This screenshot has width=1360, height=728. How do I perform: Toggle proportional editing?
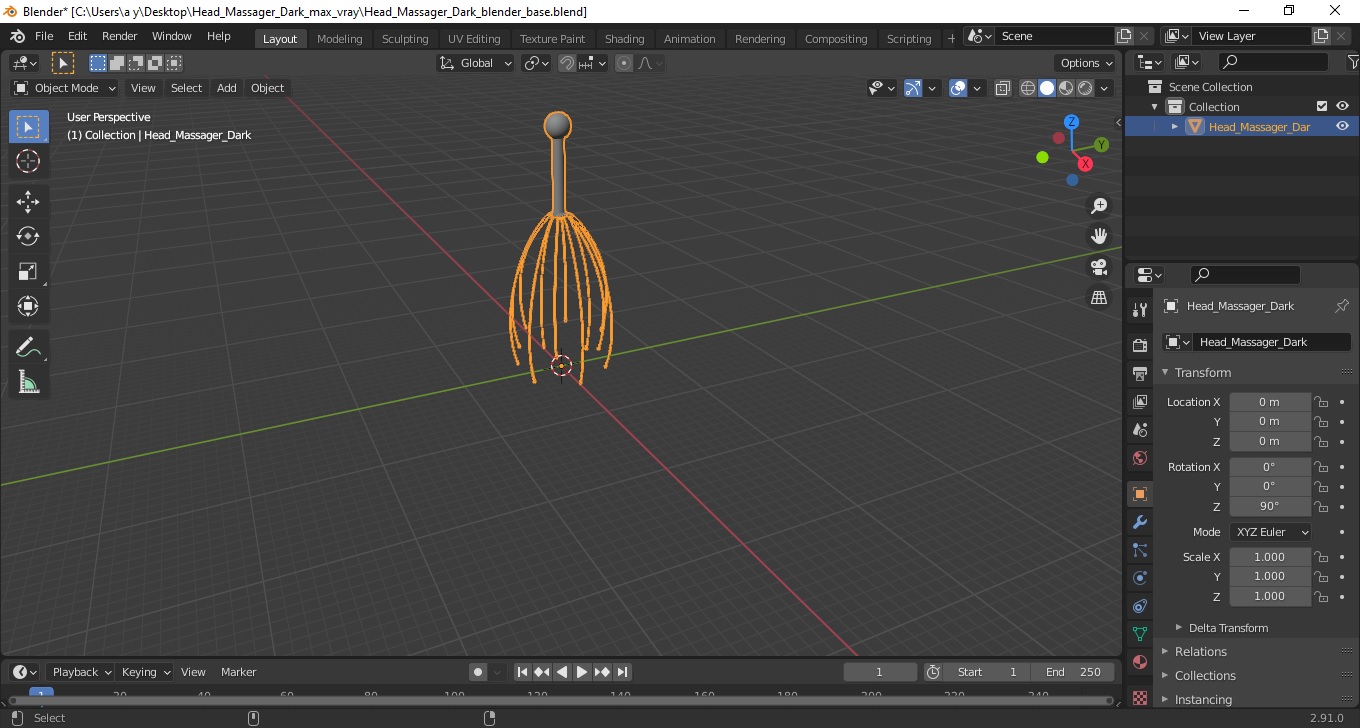[624, 63]
